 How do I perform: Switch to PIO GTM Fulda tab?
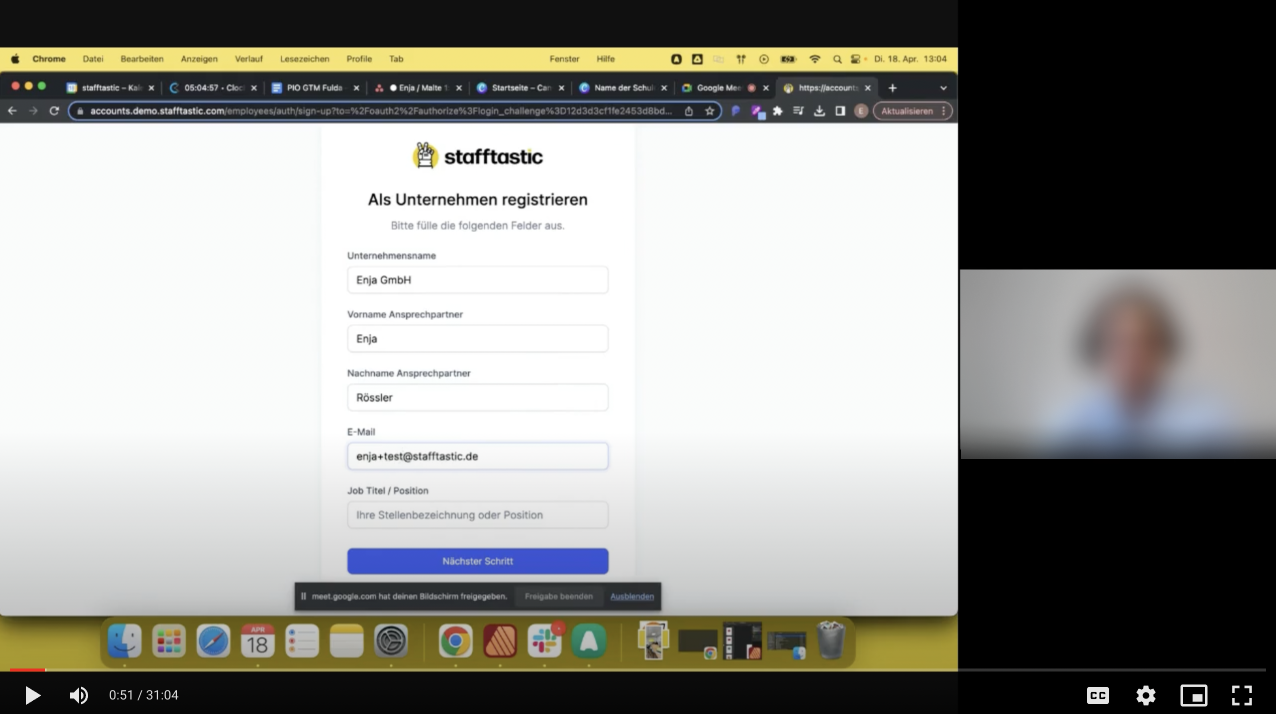pos(314,88)
